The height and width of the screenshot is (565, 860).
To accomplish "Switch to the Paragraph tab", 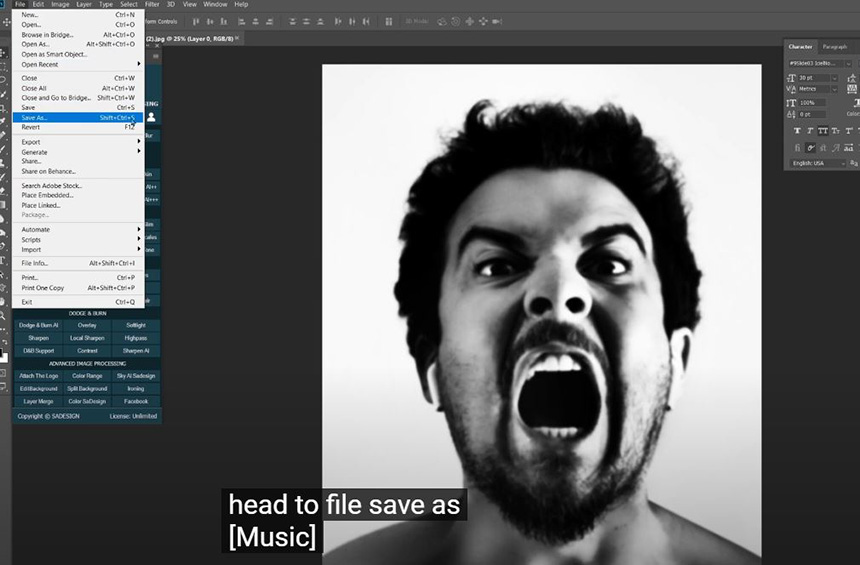I will (x=834, y=47).
